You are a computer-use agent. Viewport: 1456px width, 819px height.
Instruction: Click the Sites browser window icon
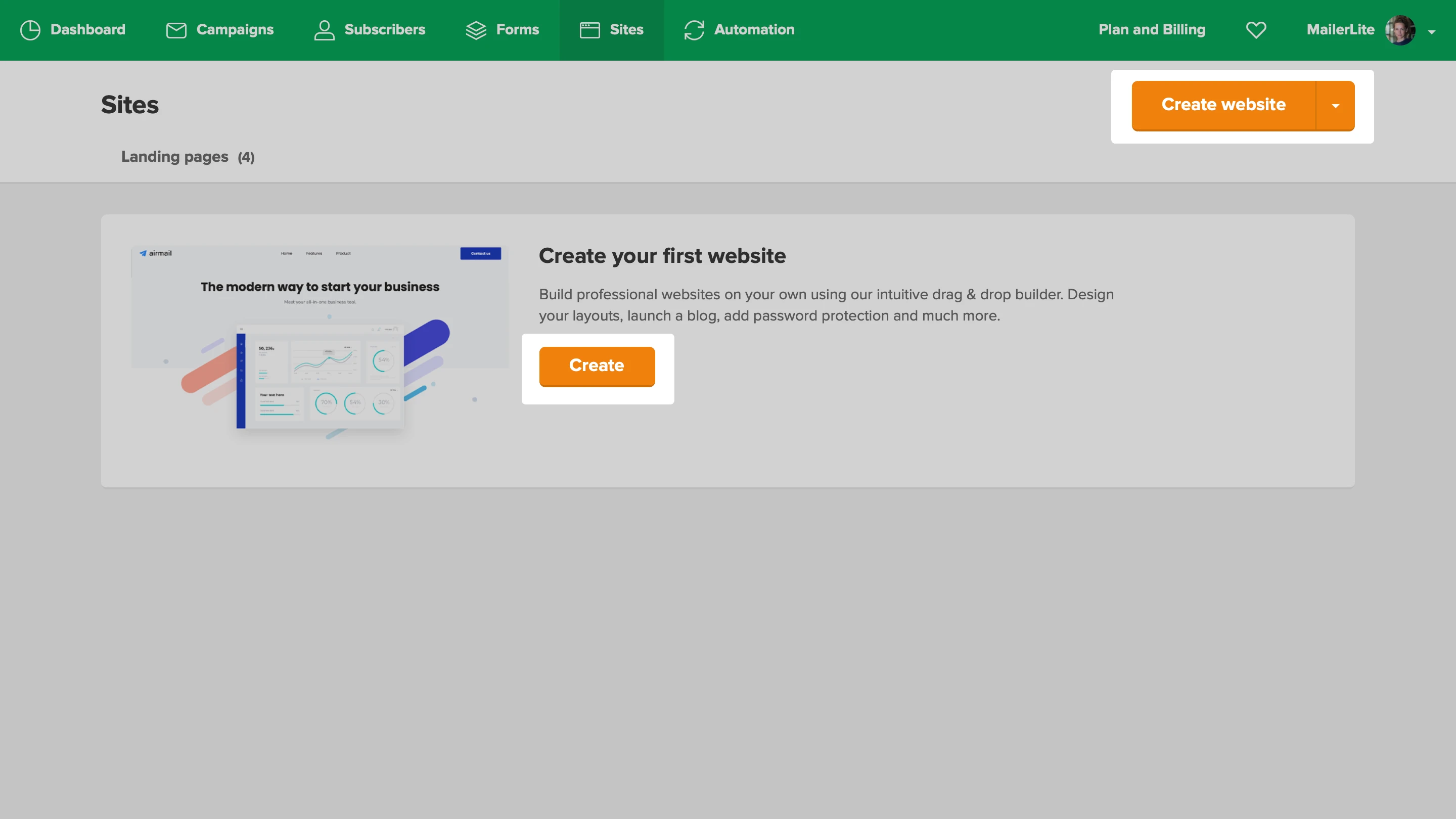[589, 30]
